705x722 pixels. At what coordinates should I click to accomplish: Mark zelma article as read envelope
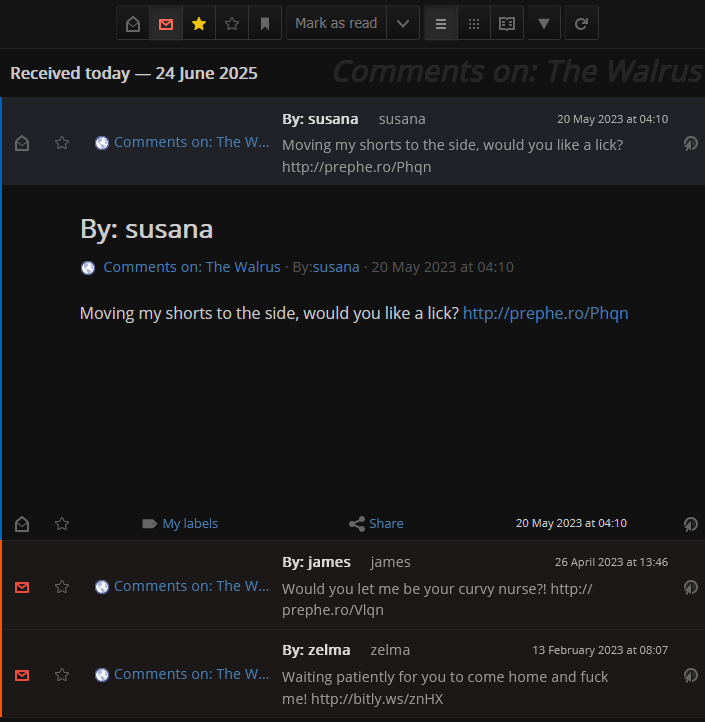[22, 675]
